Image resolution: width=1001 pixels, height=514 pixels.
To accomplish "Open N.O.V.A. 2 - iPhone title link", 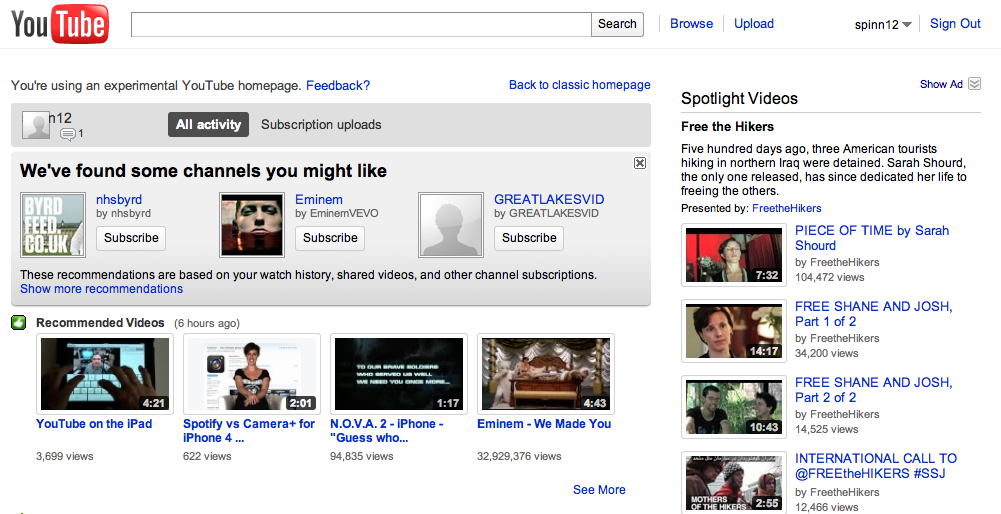I will click(386, 431).
